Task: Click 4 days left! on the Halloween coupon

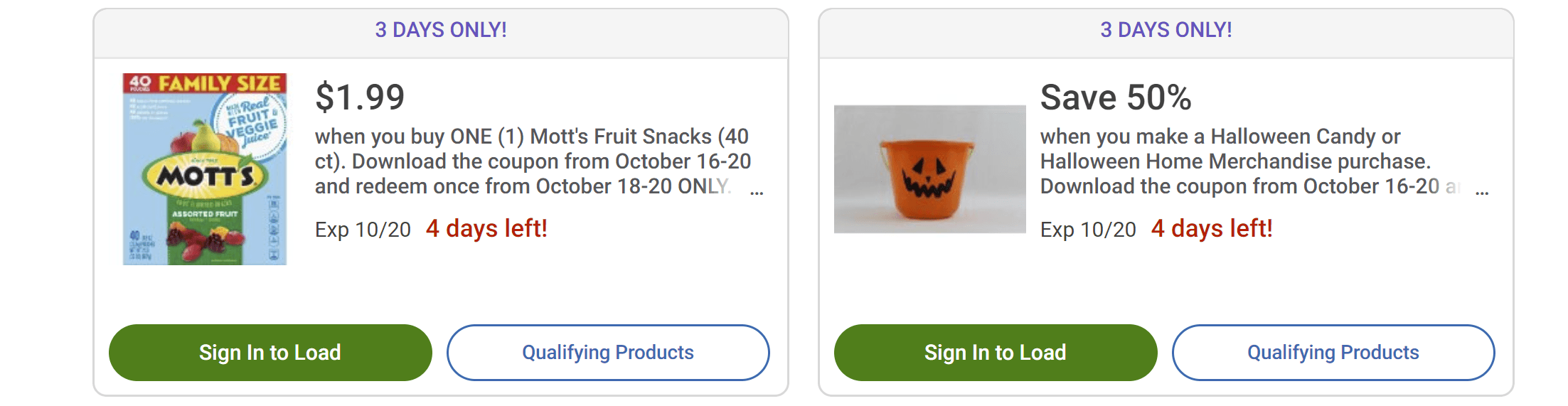Action: point(1212,229)
